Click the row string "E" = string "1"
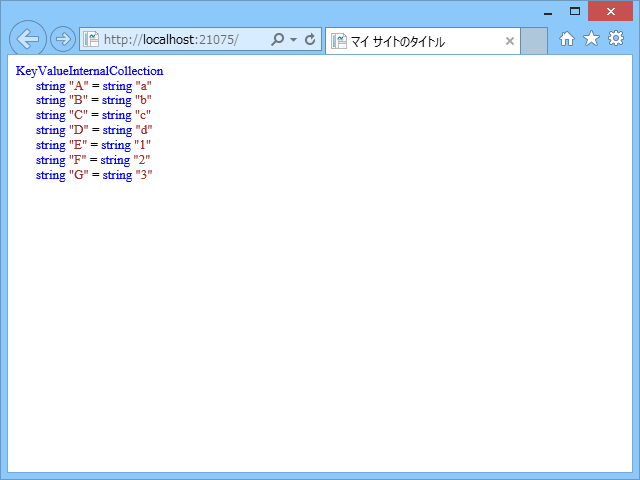This screenshot has width=640, height=480. pos(93,145)
